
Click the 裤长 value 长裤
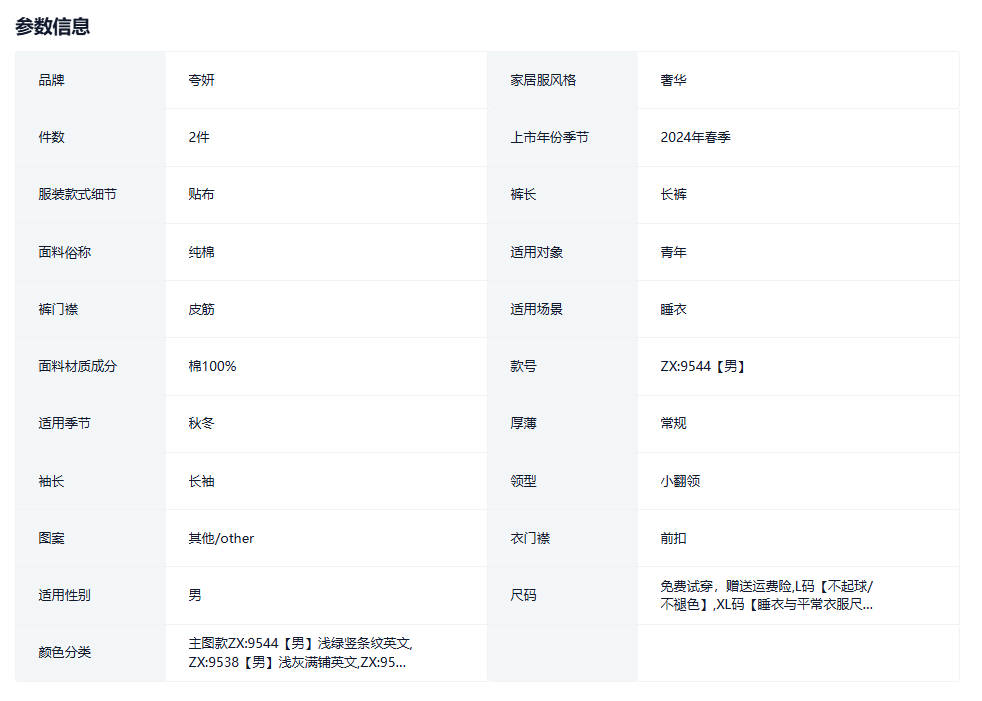click(x=673, y=194)
